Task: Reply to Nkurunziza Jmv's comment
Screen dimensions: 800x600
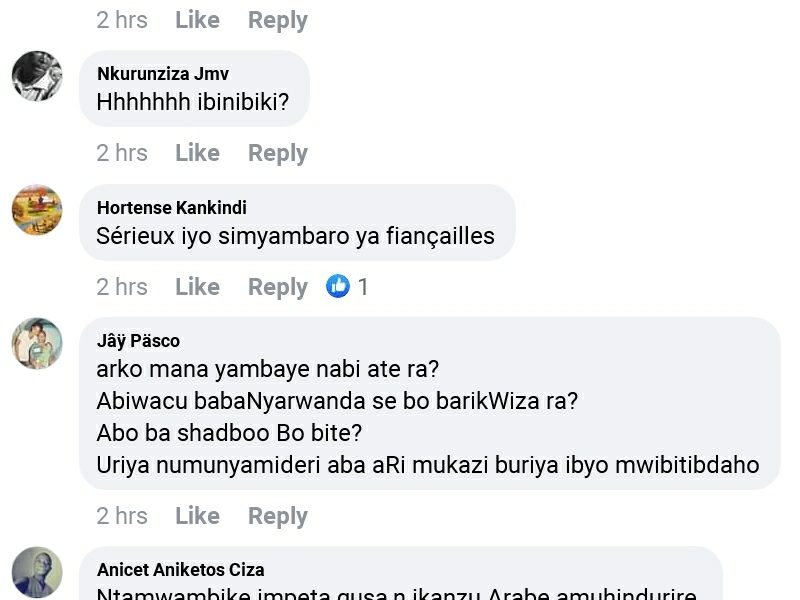Action: click(277, 153)
